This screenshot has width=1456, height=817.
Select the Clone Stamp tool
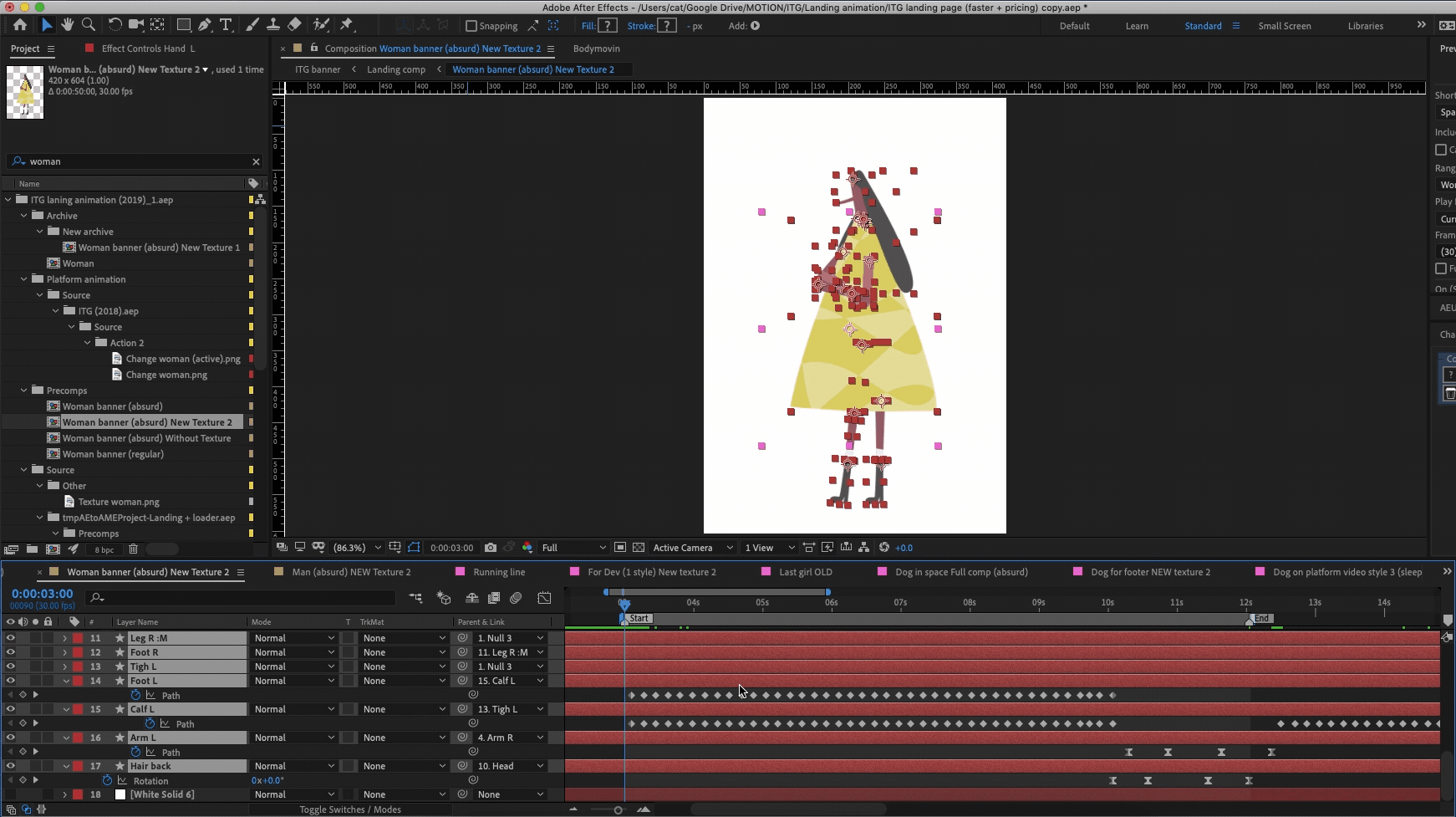[273, 25]
